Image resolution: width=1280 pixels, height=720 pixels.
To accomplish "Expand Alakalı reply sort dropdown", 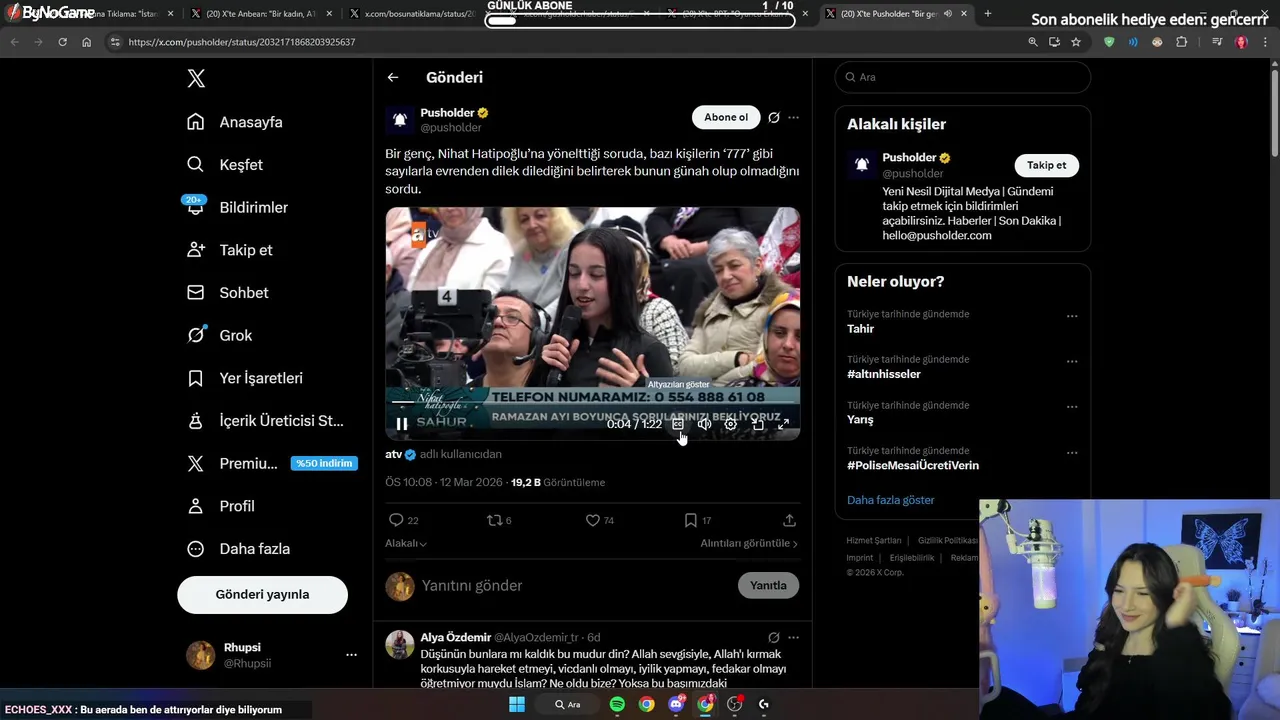I will [x=406, y=543].
